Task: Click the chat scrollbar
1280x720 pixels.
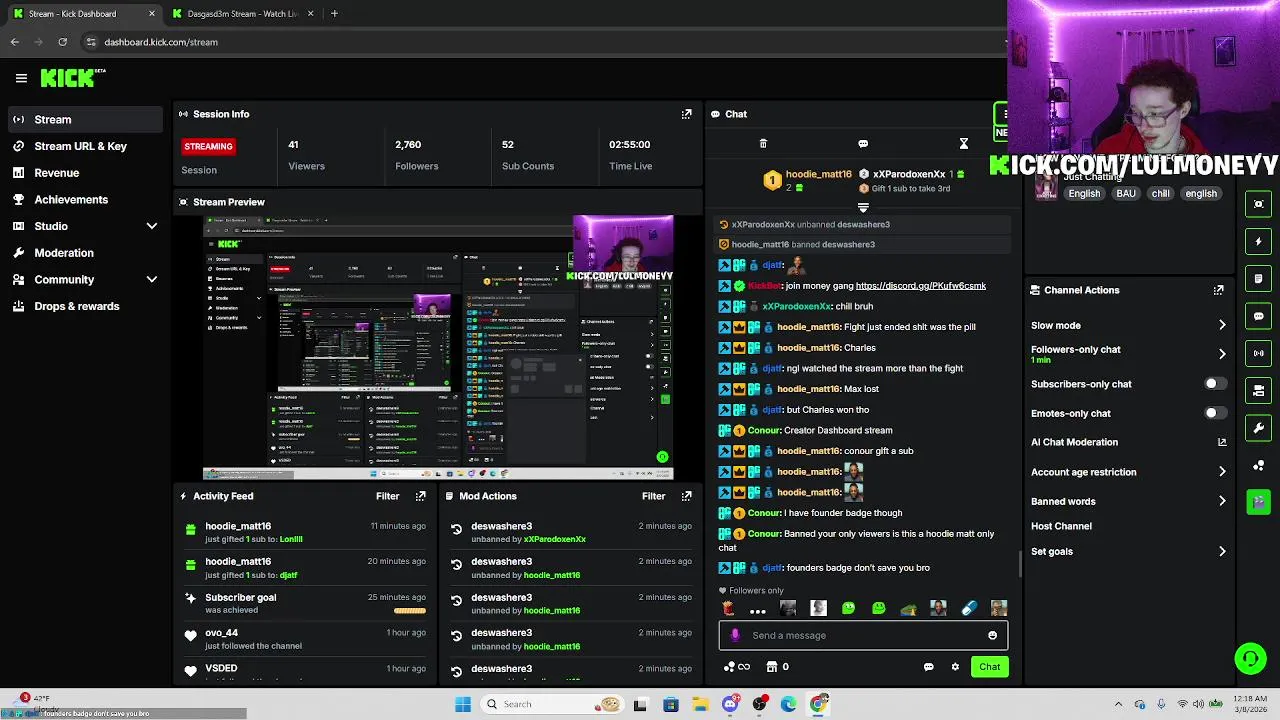Action: (x=1020, y=564)
